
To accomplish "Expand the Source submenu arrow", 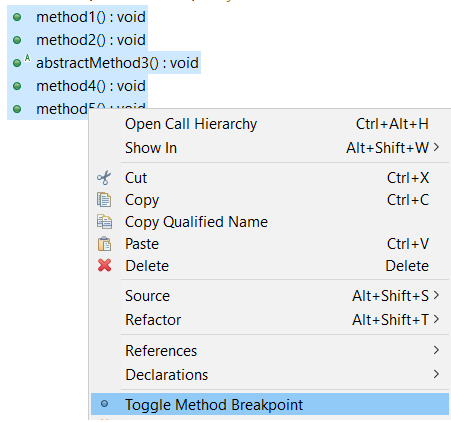I will point(436,295).
